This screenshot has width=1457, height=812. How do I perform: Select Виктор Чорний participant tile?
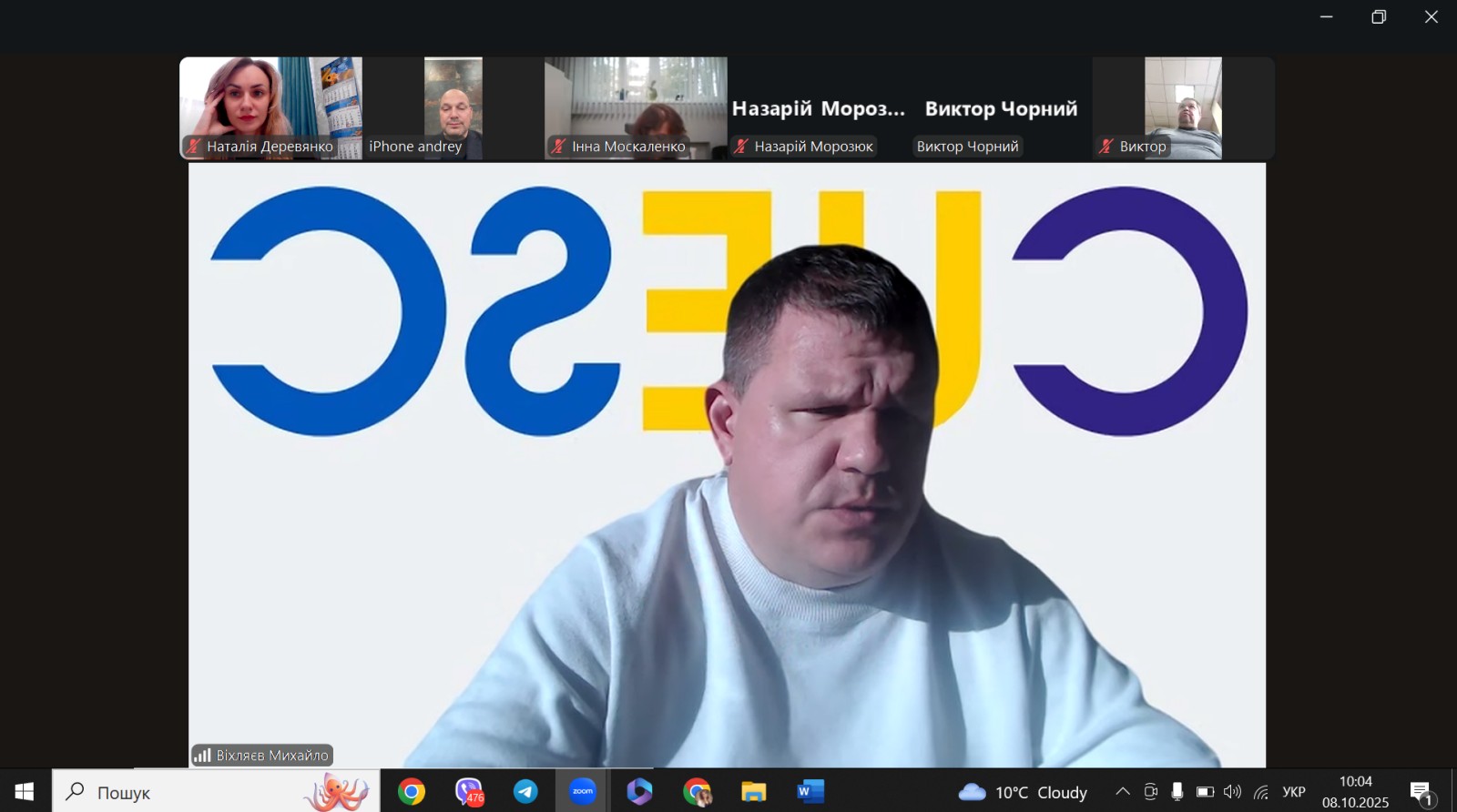pyautogui.click(x=1000, y=108)
